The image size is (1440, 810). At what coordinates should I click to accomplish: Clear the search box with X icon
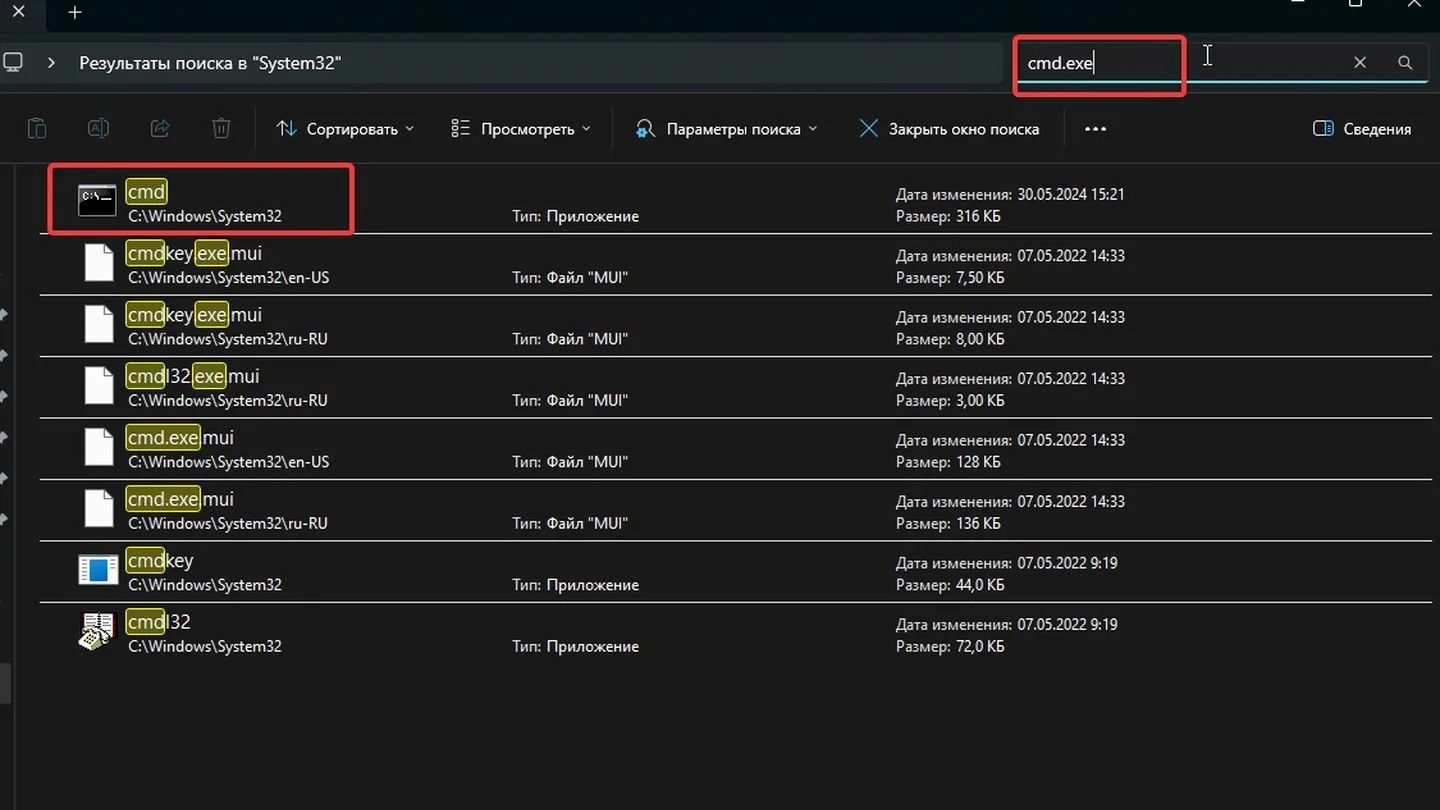[x=1360, y=63]
